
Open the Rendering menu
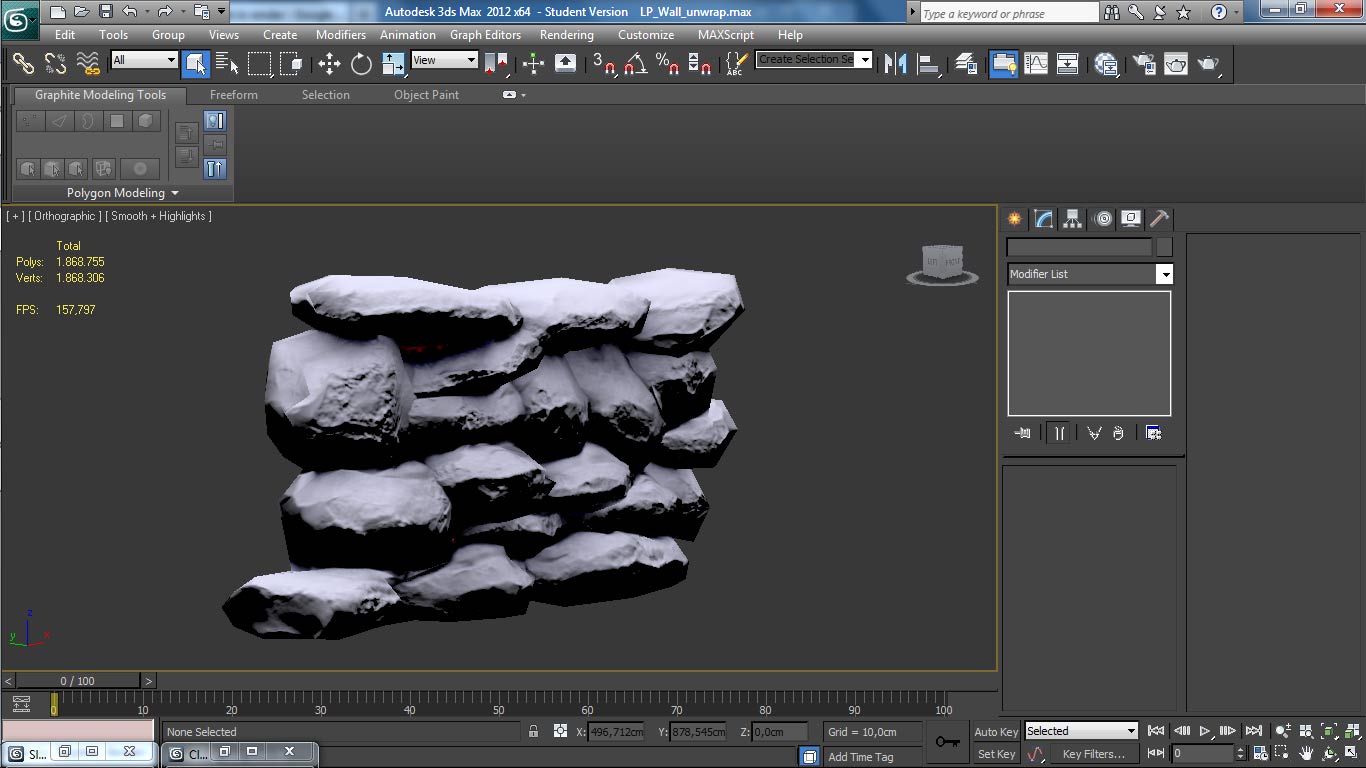566,34
